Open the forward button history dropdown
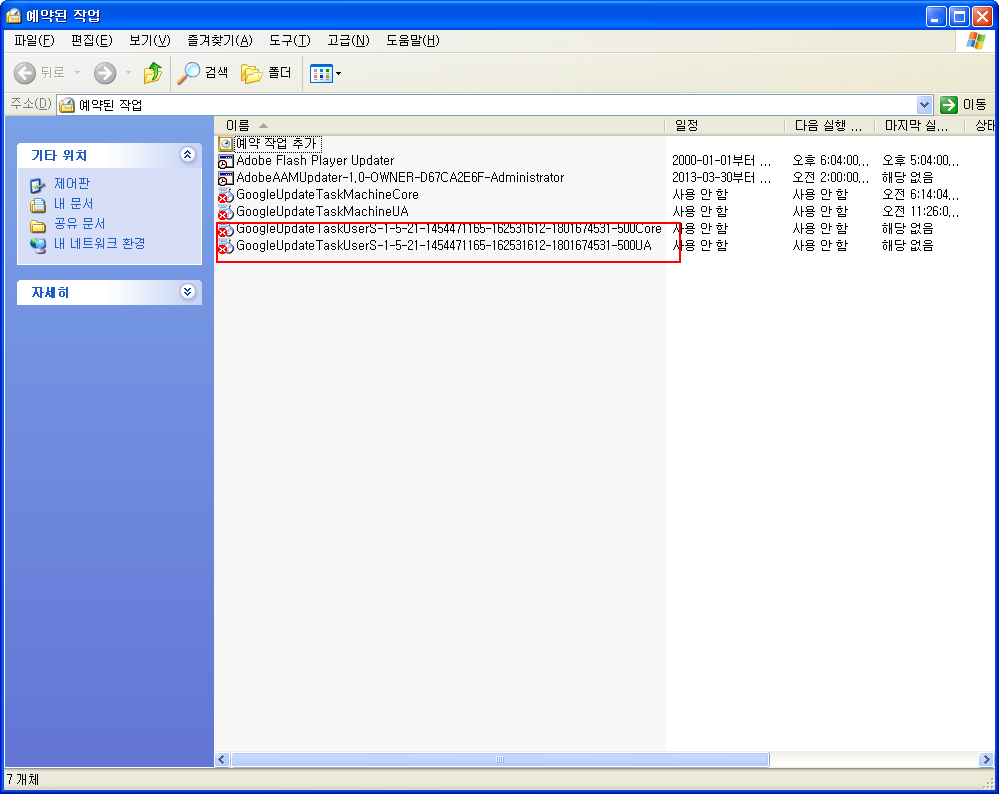Viewport: 999px width, 794px height. click(128, 73)
